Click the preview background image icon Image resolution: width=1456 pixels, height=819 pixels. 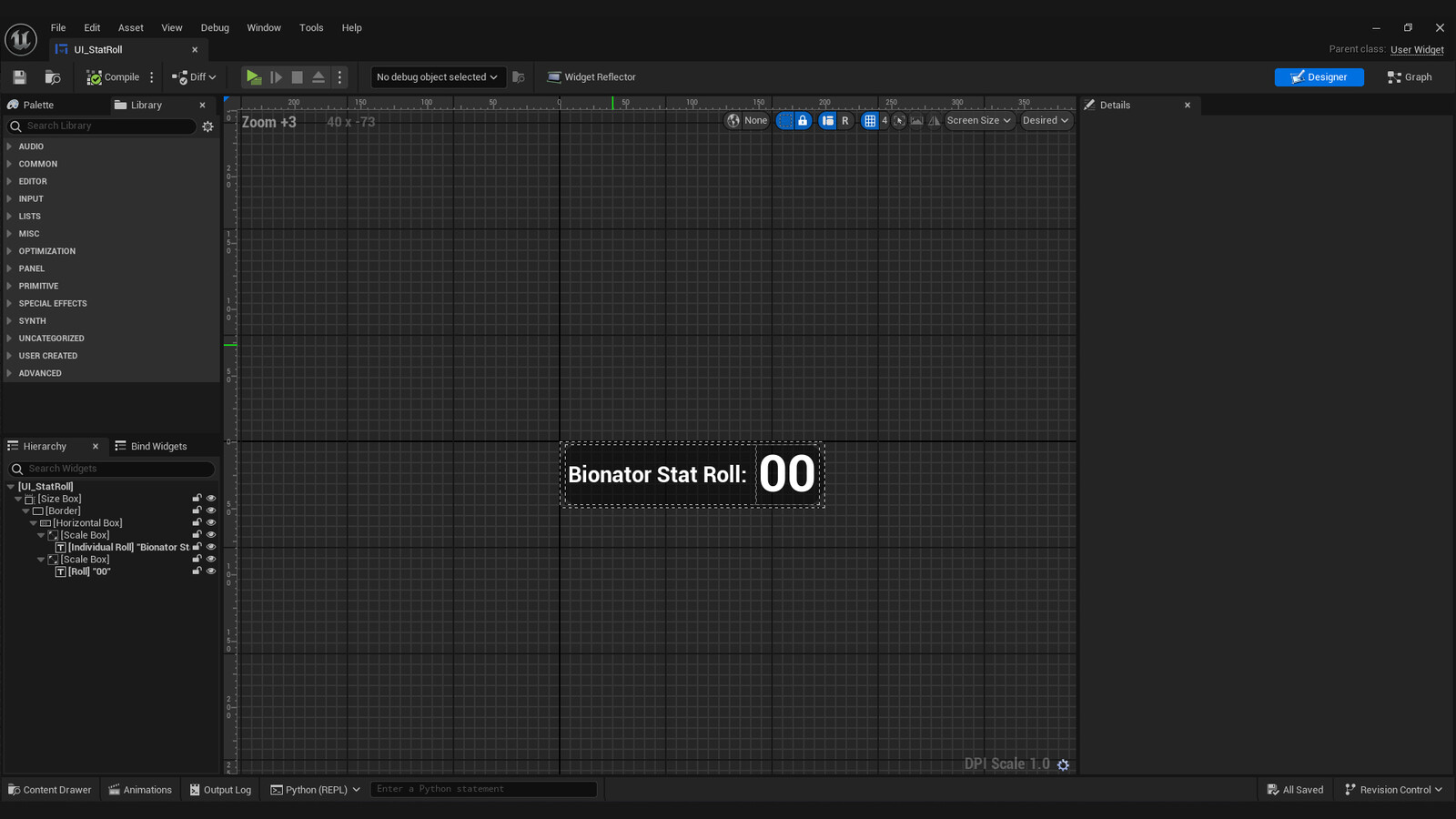point(916,121)
